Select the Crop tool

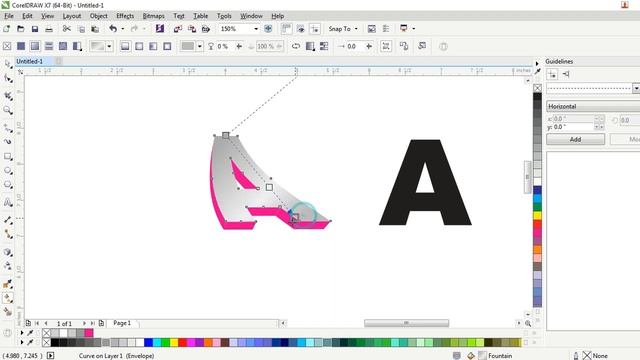pos(8,96)
